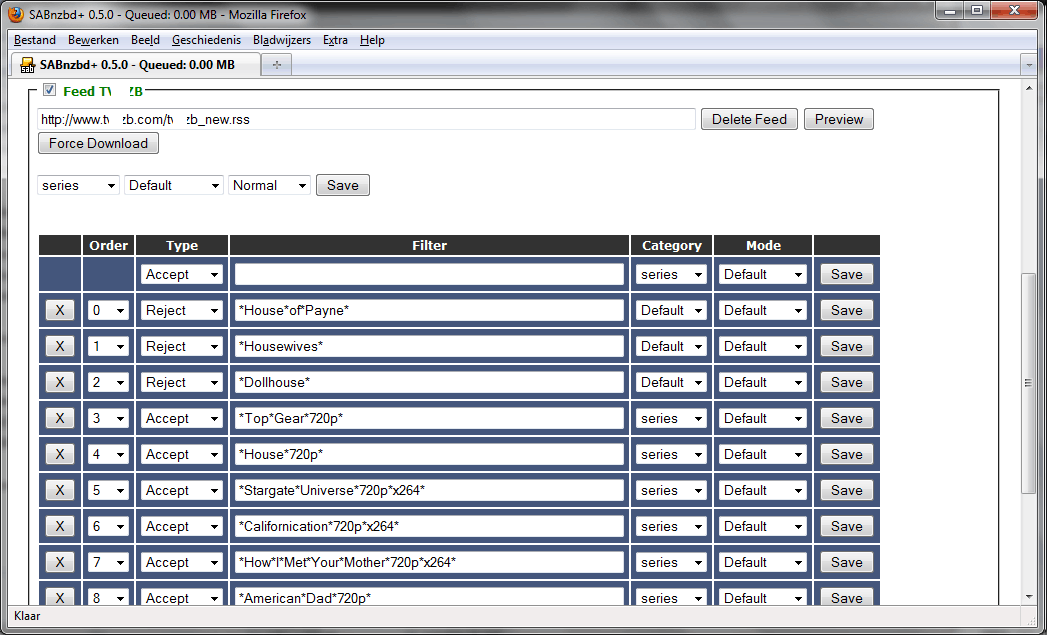Click the Filter column header
Screen dimensions: 1047x635
tap(429, 246)
